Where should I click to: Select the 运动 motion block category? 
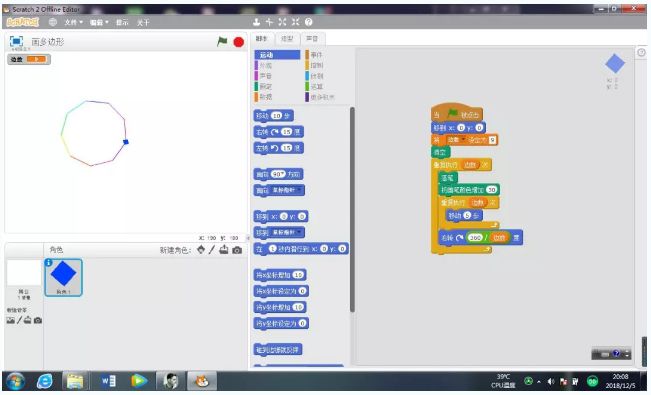click(277, 55)
